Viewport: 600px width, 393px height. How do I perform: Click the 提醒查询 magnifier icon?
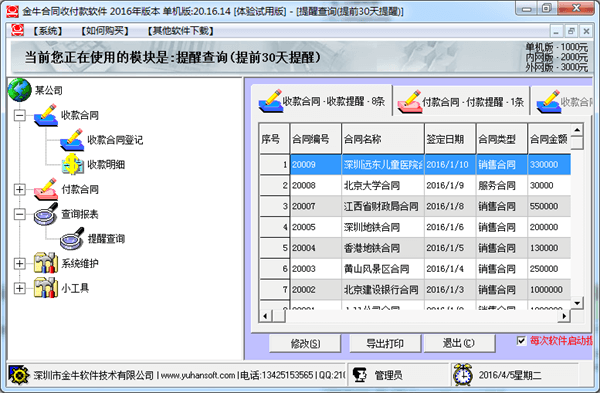click(72, 238)
